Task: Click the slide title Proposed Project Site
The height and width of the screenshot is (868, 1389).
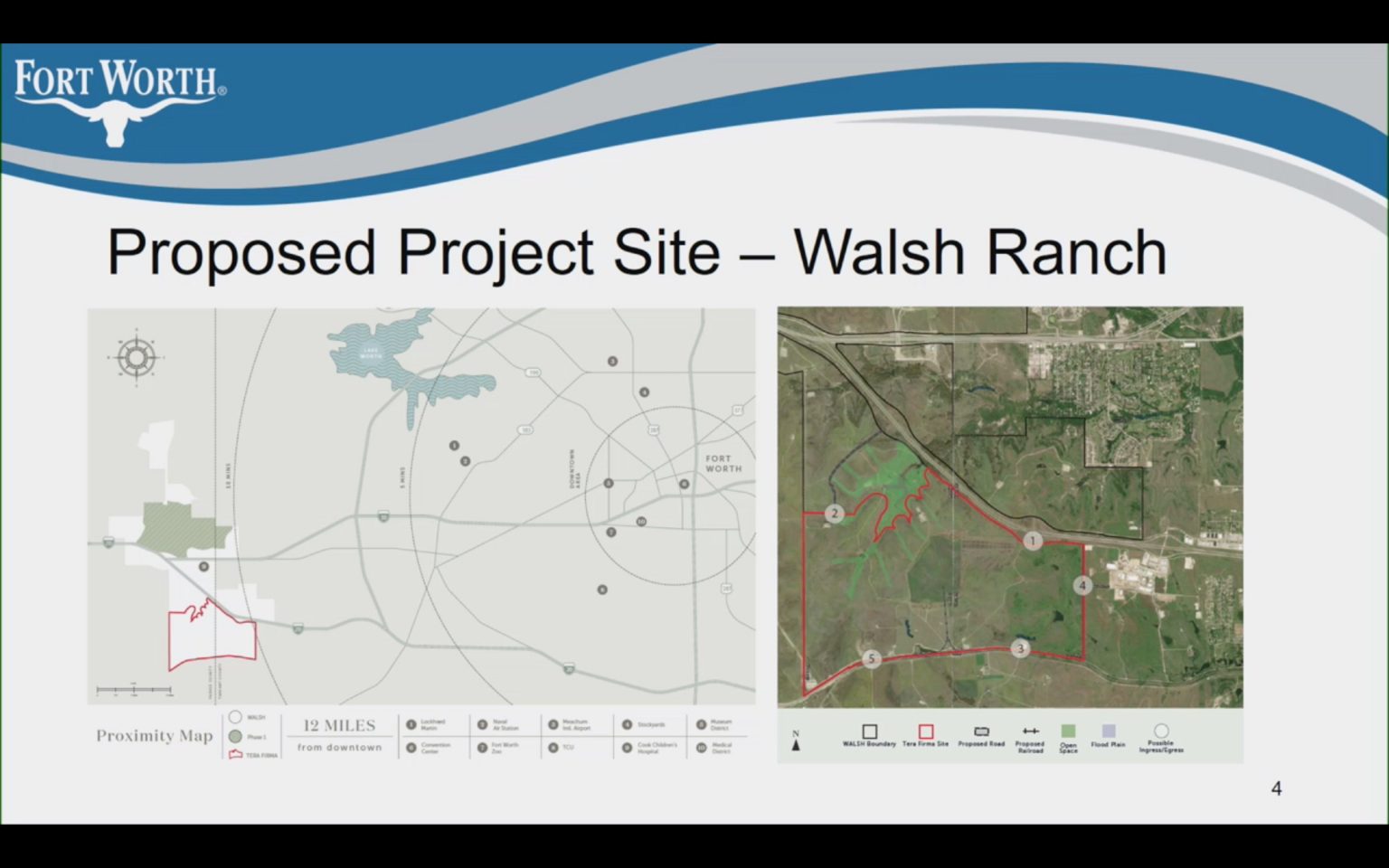Action: tap(637, 251)
